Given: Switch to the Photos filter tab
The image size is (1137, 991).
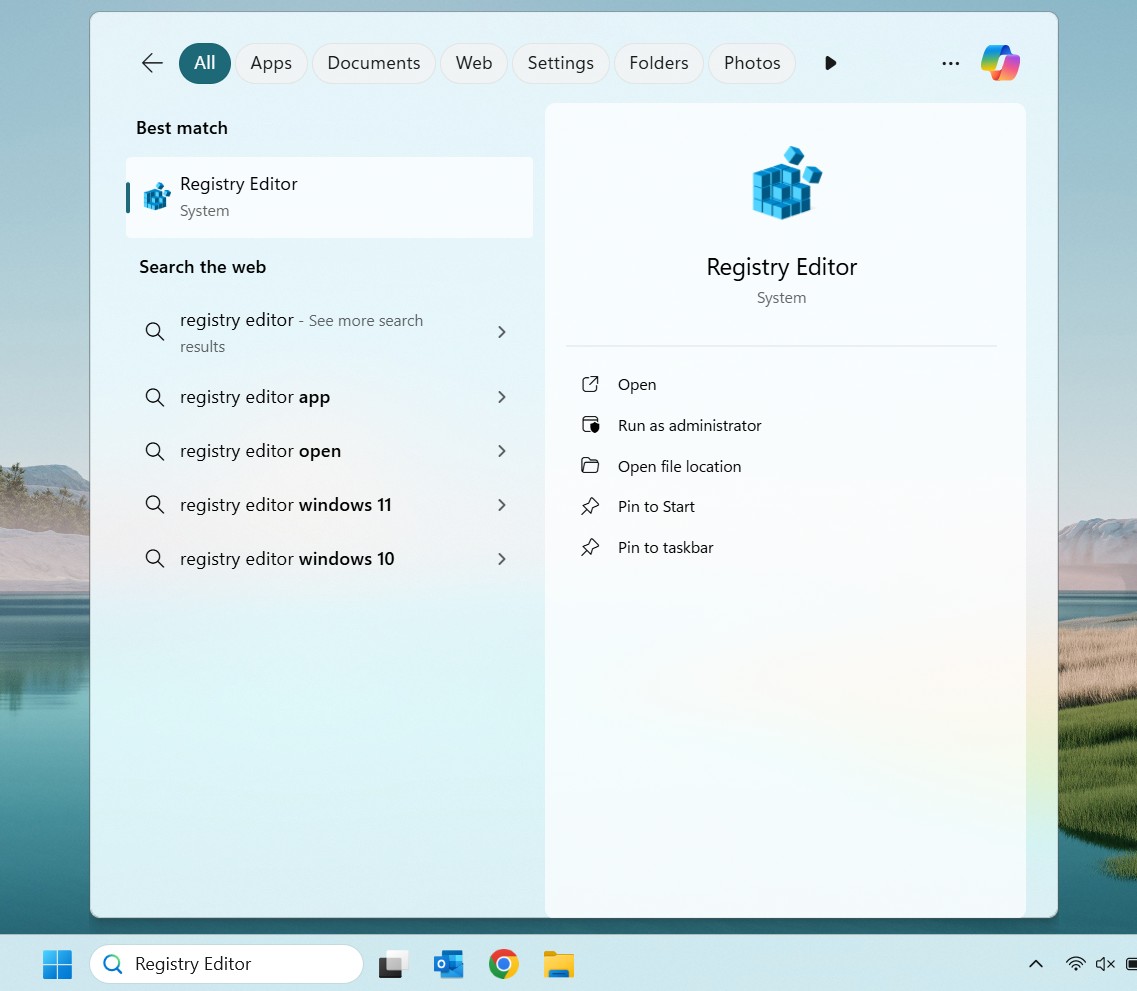Looking at the screenshot, I should (x=752, y=63).
